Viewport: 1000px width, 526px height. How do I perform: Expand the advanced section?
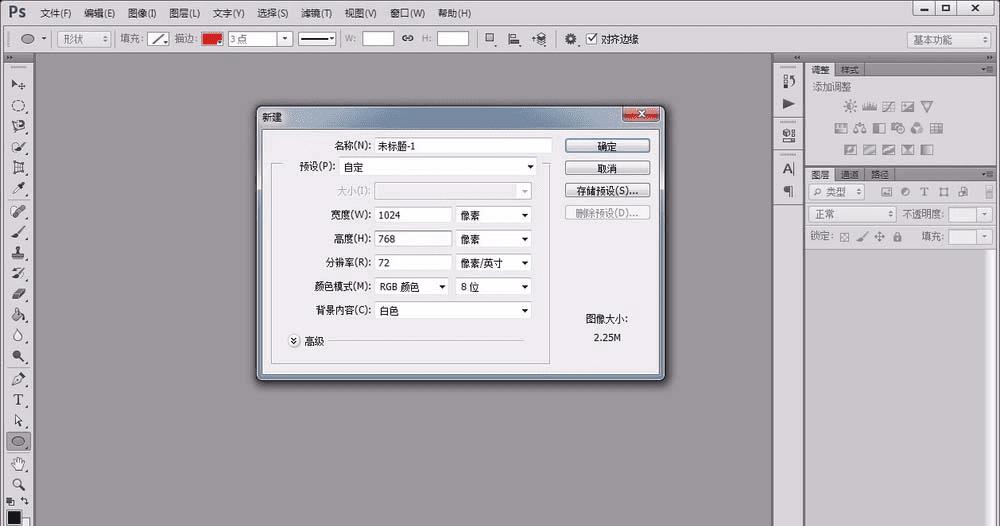coord(293,341)
